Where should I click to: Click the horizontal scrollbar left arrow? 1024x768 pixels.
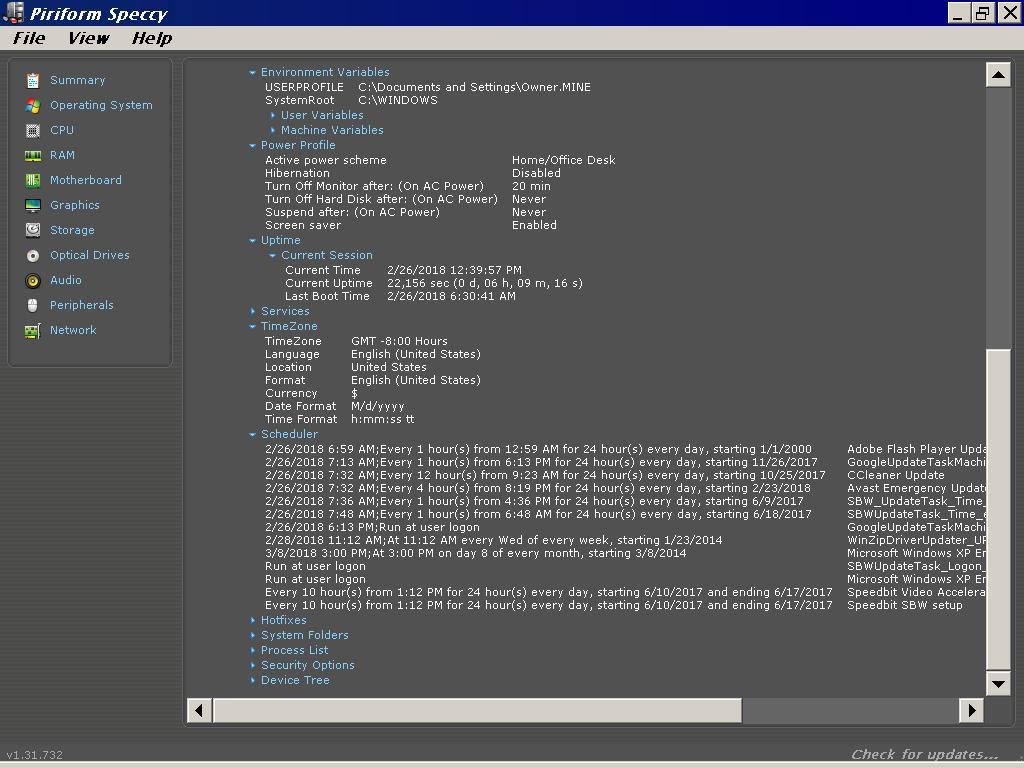(199, 711)
